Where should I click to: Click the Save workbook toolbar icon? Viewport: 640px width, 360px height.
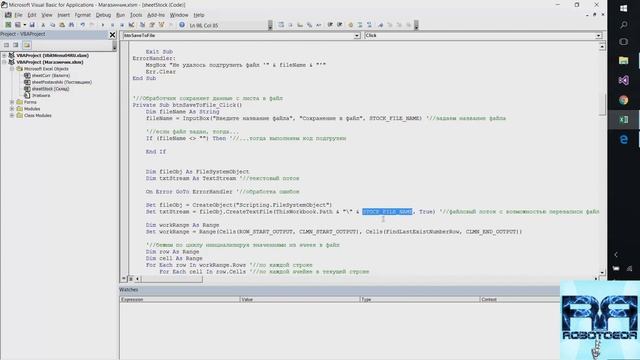point(32,25)
